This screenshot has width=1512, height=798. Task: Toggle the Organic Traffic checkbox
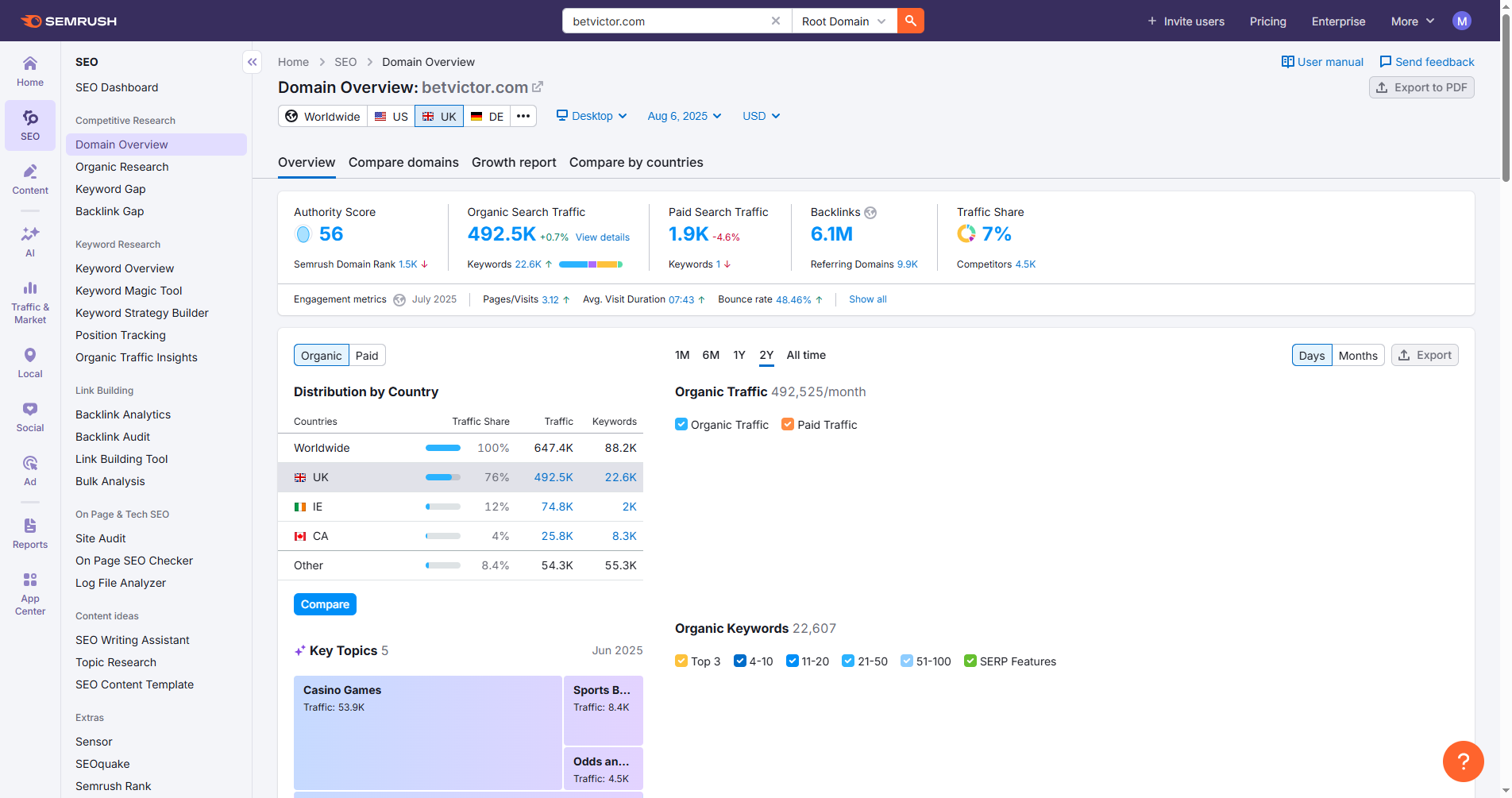[681, 424]
